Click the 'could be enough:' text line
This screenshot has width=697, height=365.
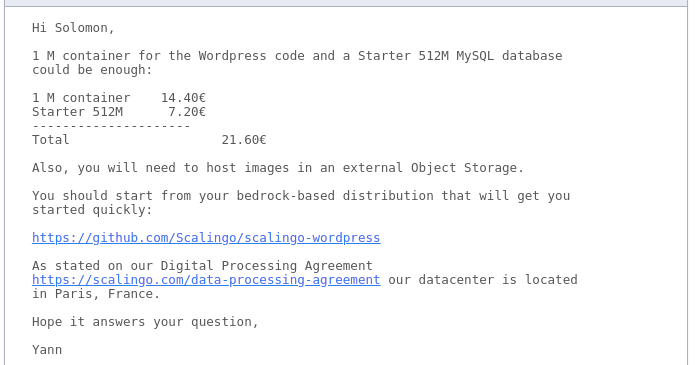[92, 70]
